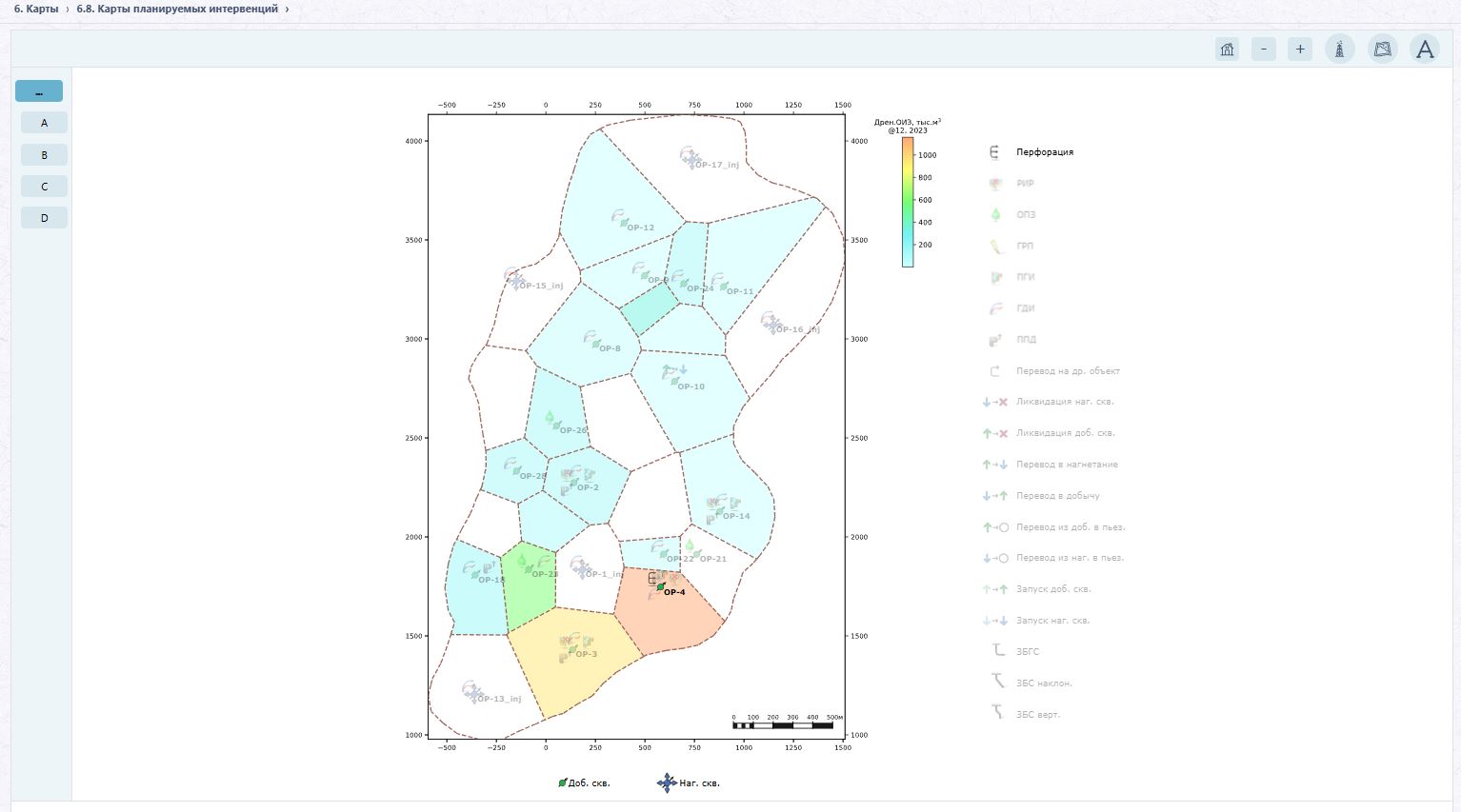1461x812 pixels.
Task: Toggle the oil derrick wells icon
Action: coord(1340,49)
